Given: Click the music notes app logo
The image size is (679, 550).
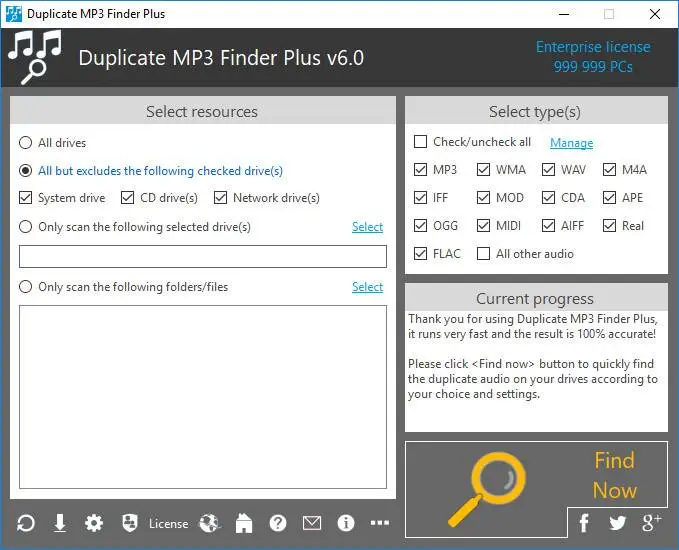Looking at the screenshot, I should click(35, 57).
